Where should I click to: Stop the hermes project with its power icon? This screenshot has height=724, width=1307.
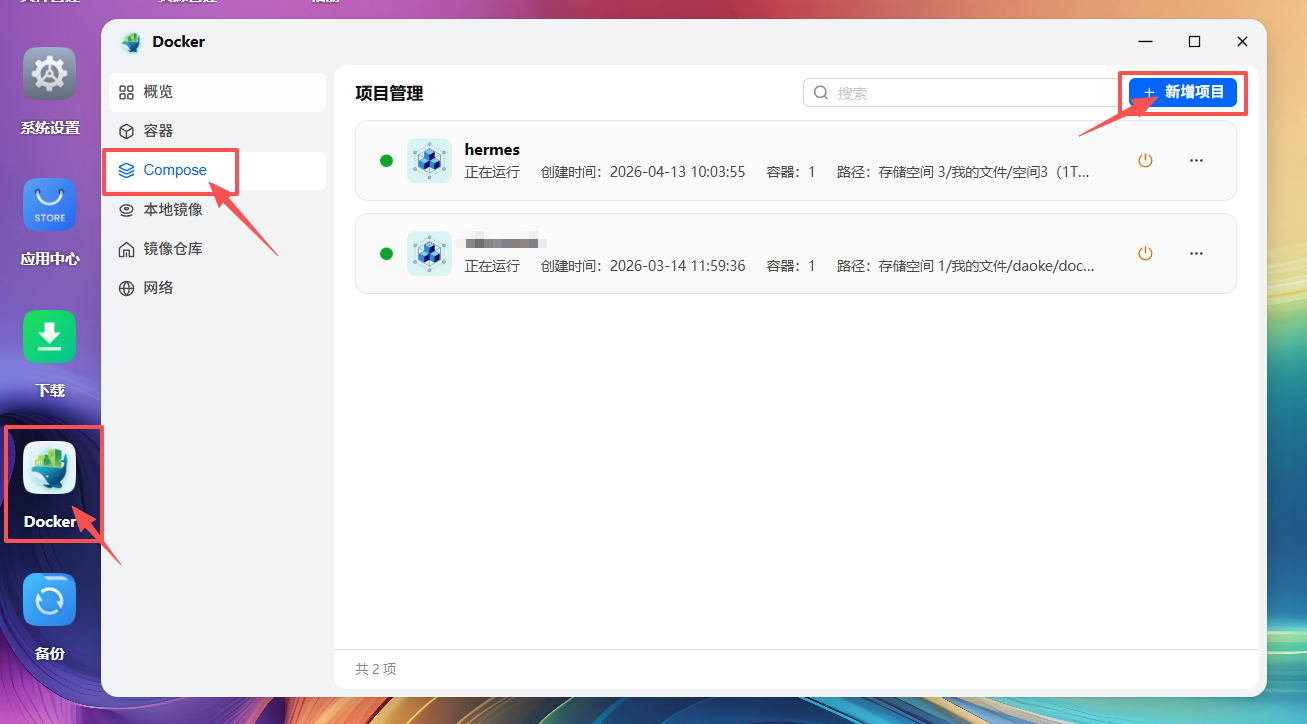[1146, 160]
